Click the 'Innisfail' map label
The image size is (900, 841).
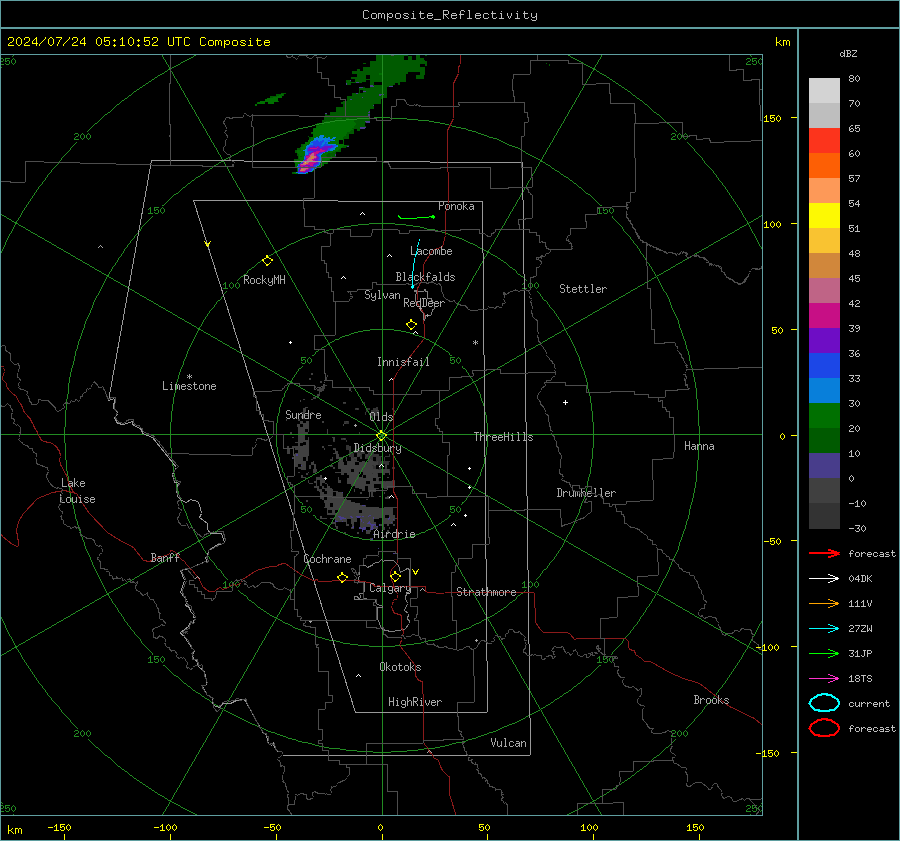point(404,362)
